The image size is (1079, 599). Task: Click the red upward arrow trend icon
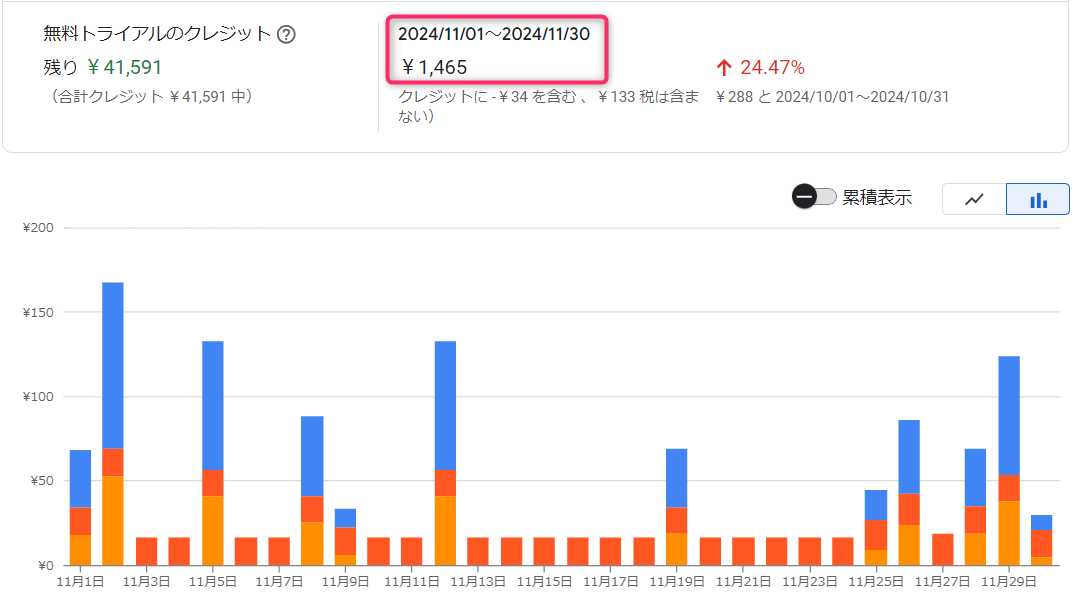725,68
